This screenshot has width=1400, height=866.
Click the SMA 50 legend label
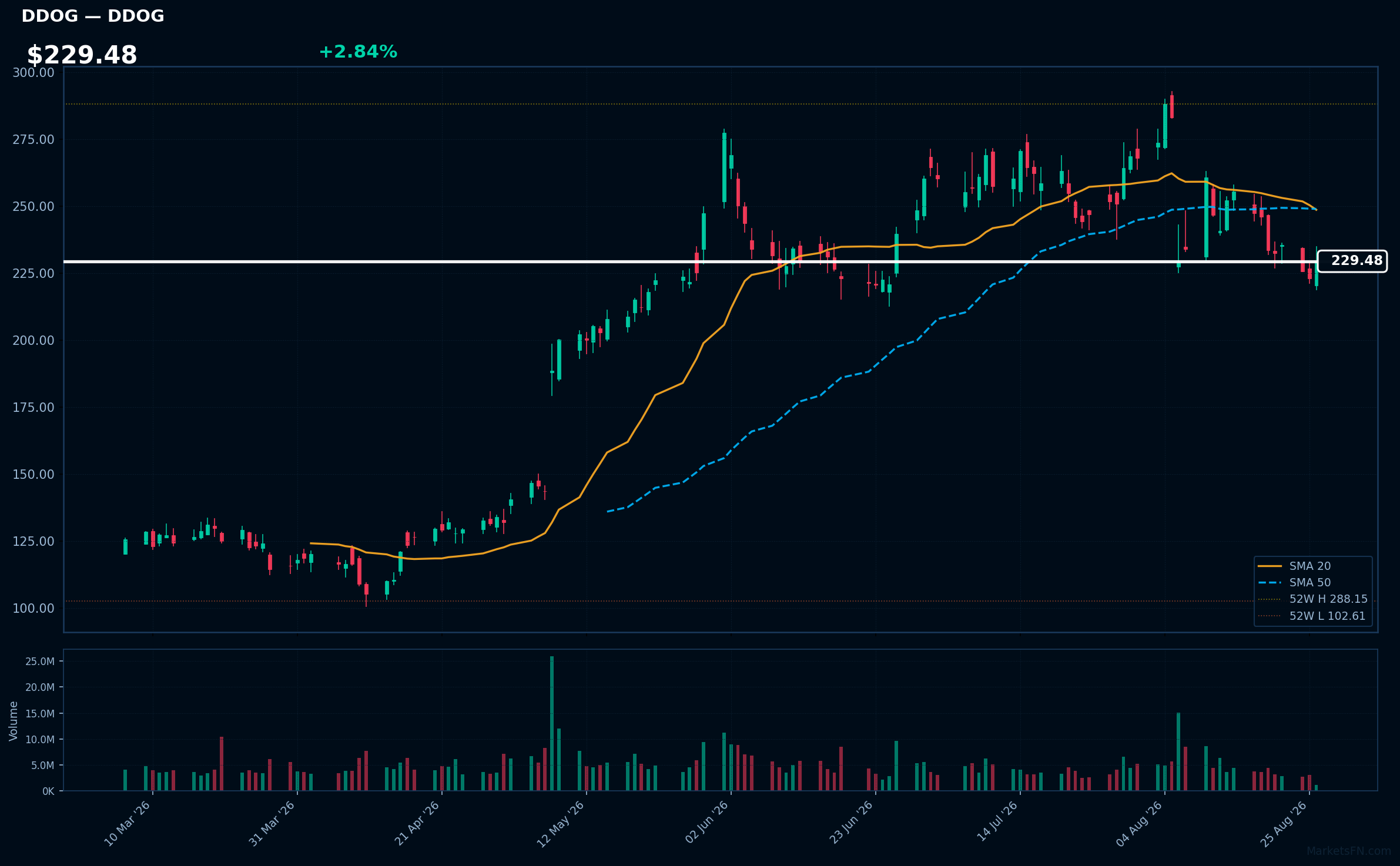[x=1310, y=582]
